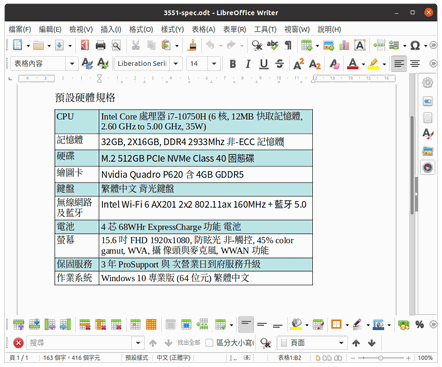Apply Superscript formatting
The width and height of the screenshot is (442, 367).
pyautogui.click(x=298, y=64)
